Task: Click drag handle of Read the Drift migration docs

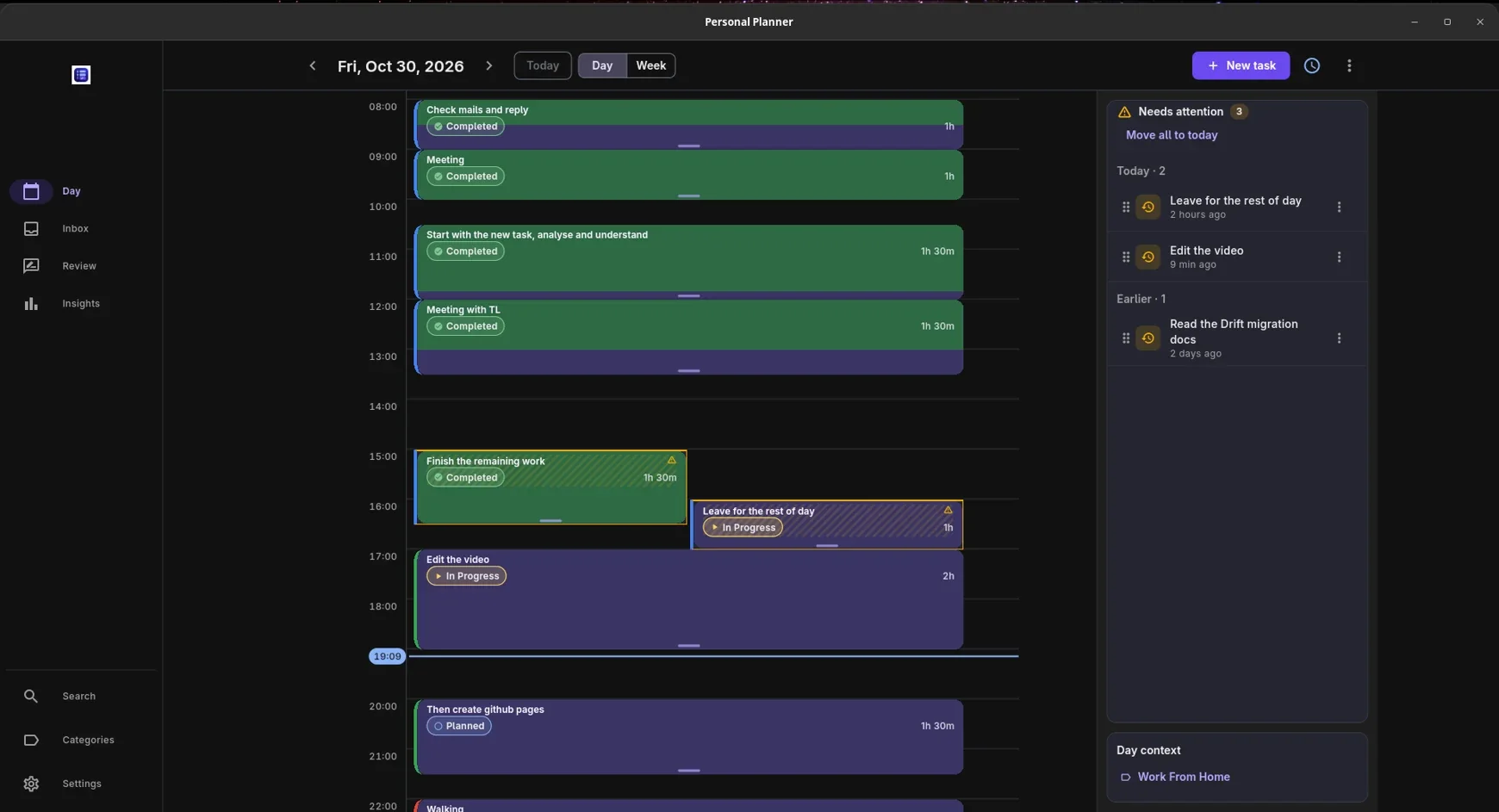Action: coord(1125,338)
